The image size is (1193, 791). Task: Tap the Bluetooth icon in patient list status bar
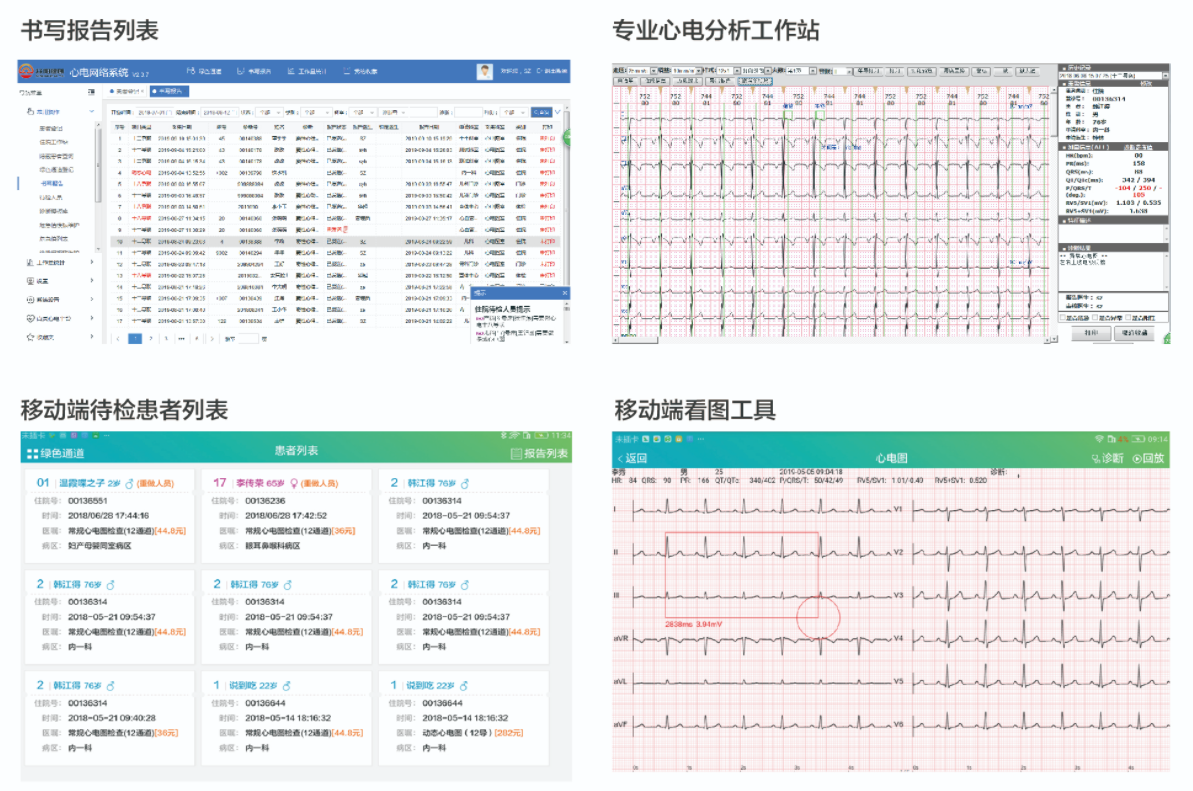click(503, 436)
